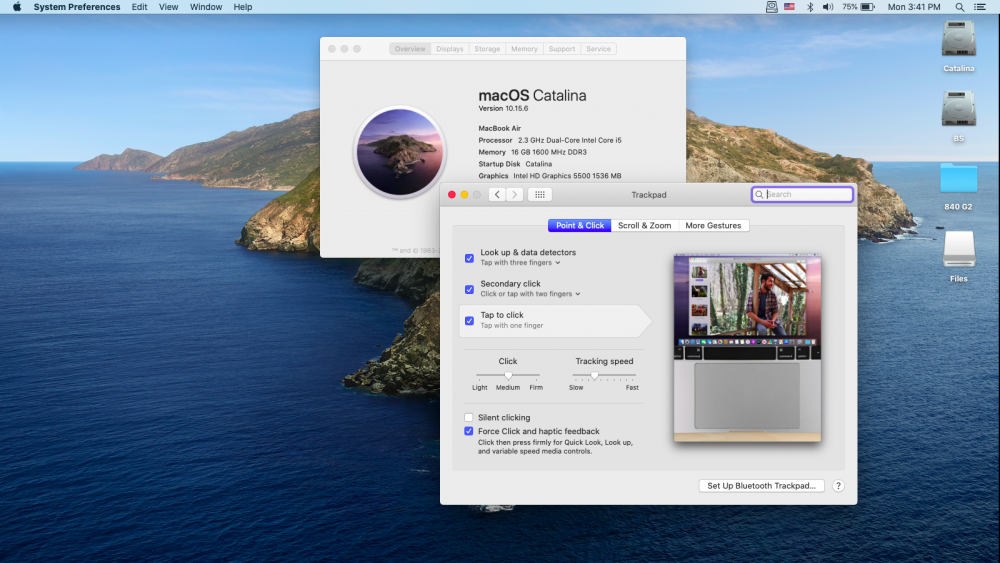The height and width of the screenshot is (563, 1000).
Task: Toggle Force Click and haptic feedback
Action: [x=469, y=432]
